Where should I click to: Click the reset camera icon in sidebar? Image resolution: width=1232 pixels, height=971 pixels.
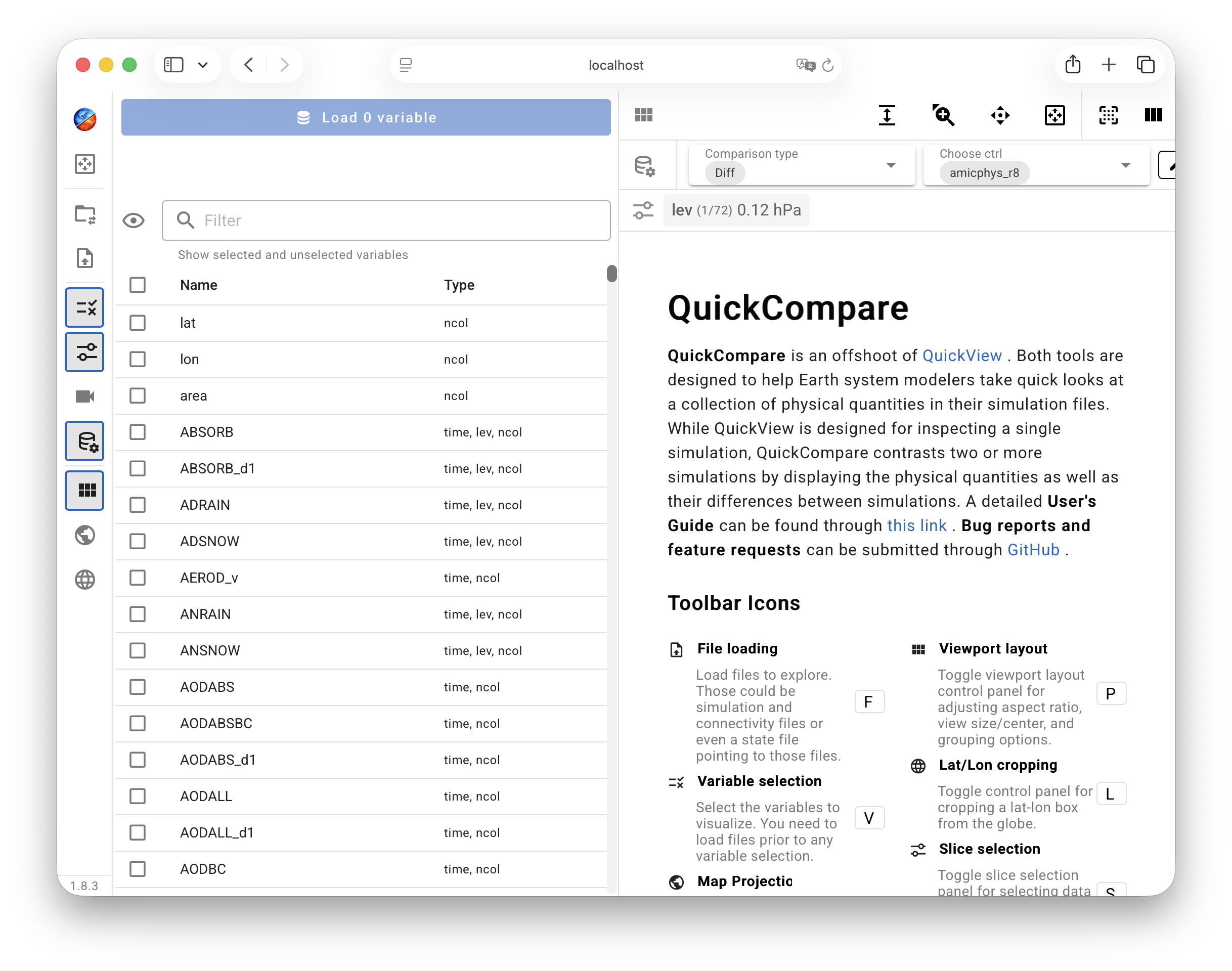coord(84,164)
